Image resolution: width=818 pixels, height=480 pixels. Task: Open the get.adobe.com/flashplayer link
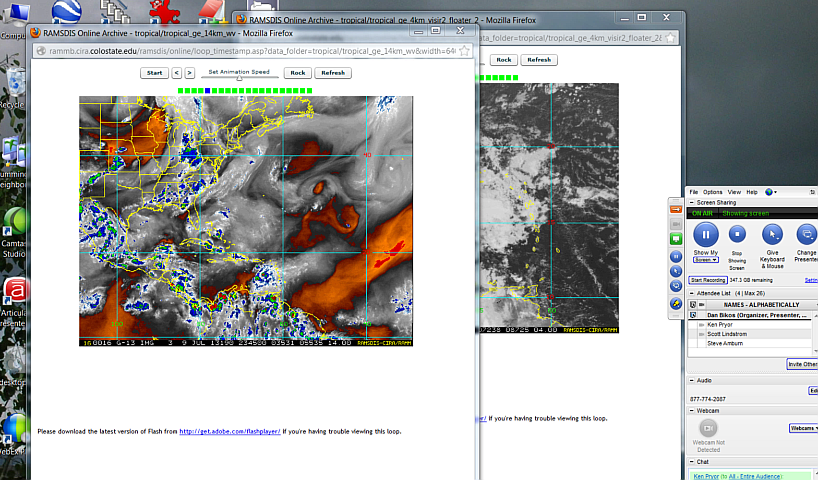tap(230, 432)
